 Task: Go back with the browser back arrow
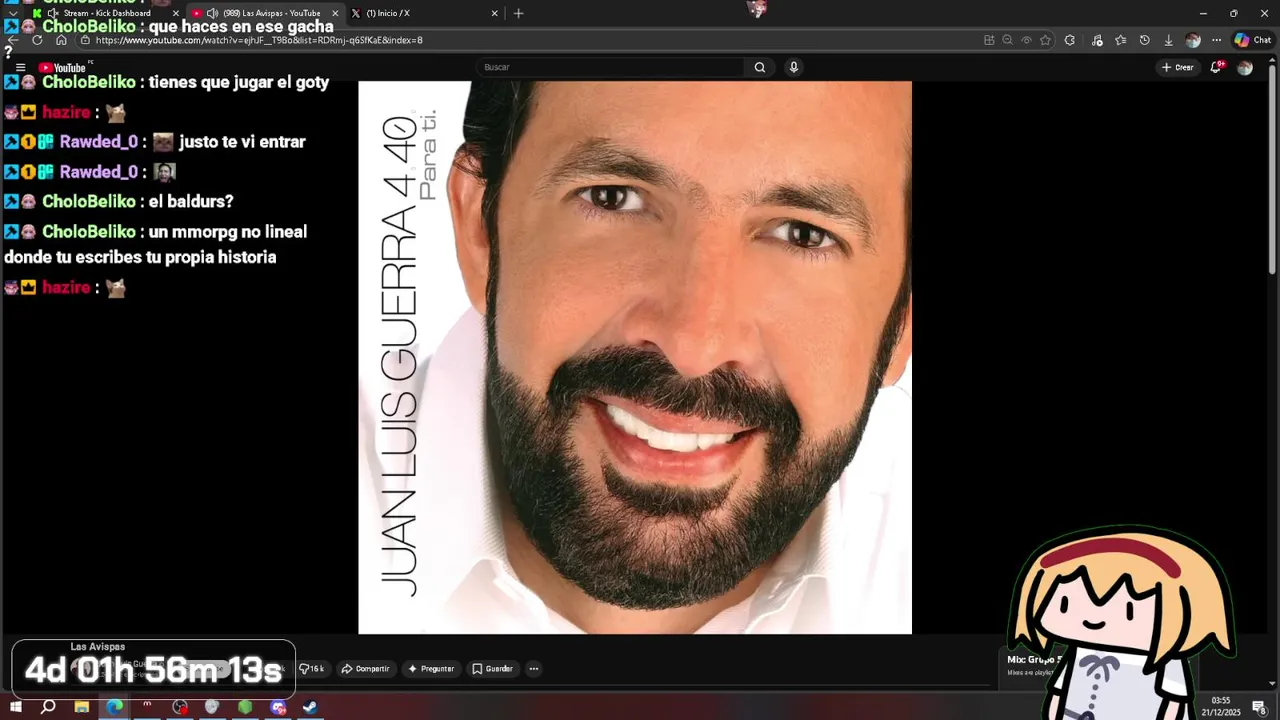[12, 40]
